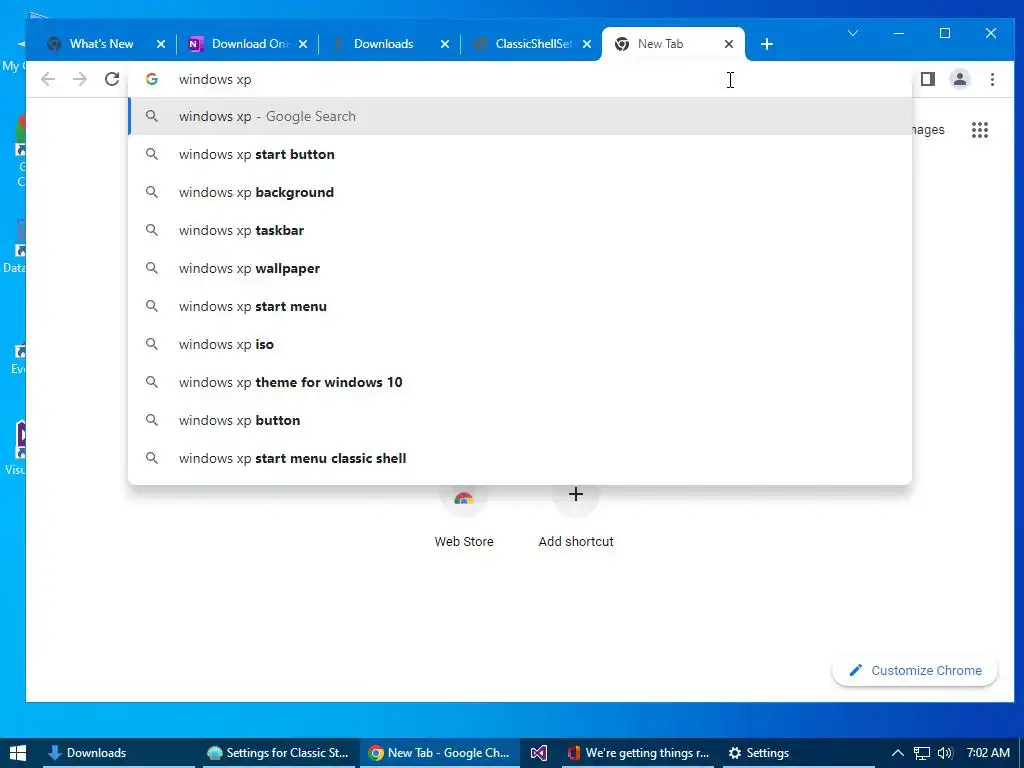Close the Downloads tab
The height and width of the screenshot is (768, 1024).
pos(445,44)
